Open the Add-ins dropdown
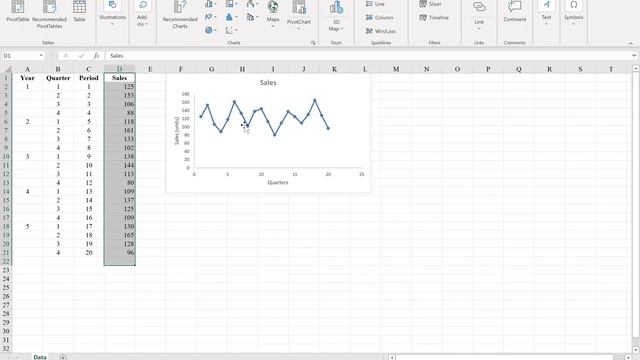640x360 pixels. 142,14
